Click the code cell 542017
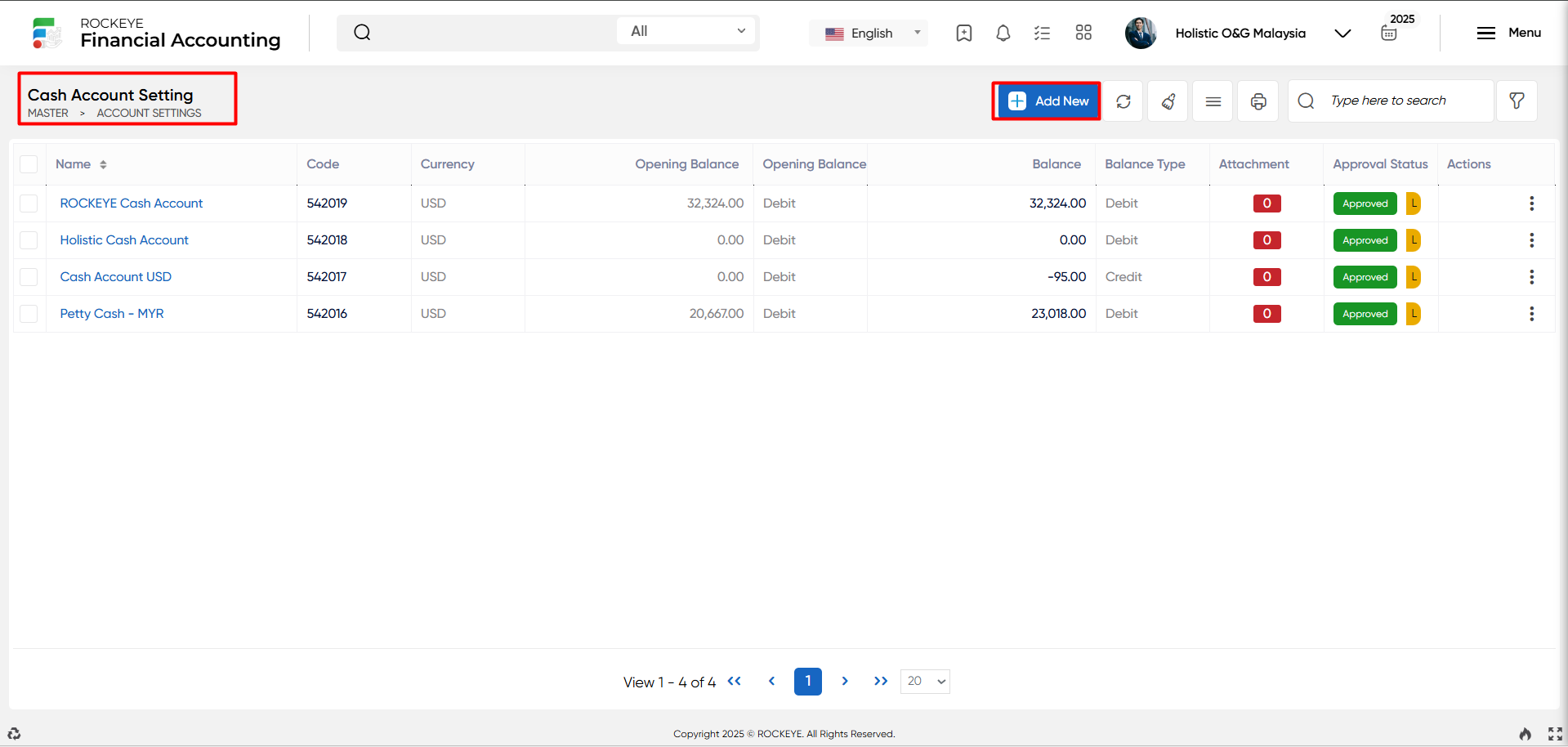This screenshot has height=747, width=1568. tap(327, 277)
